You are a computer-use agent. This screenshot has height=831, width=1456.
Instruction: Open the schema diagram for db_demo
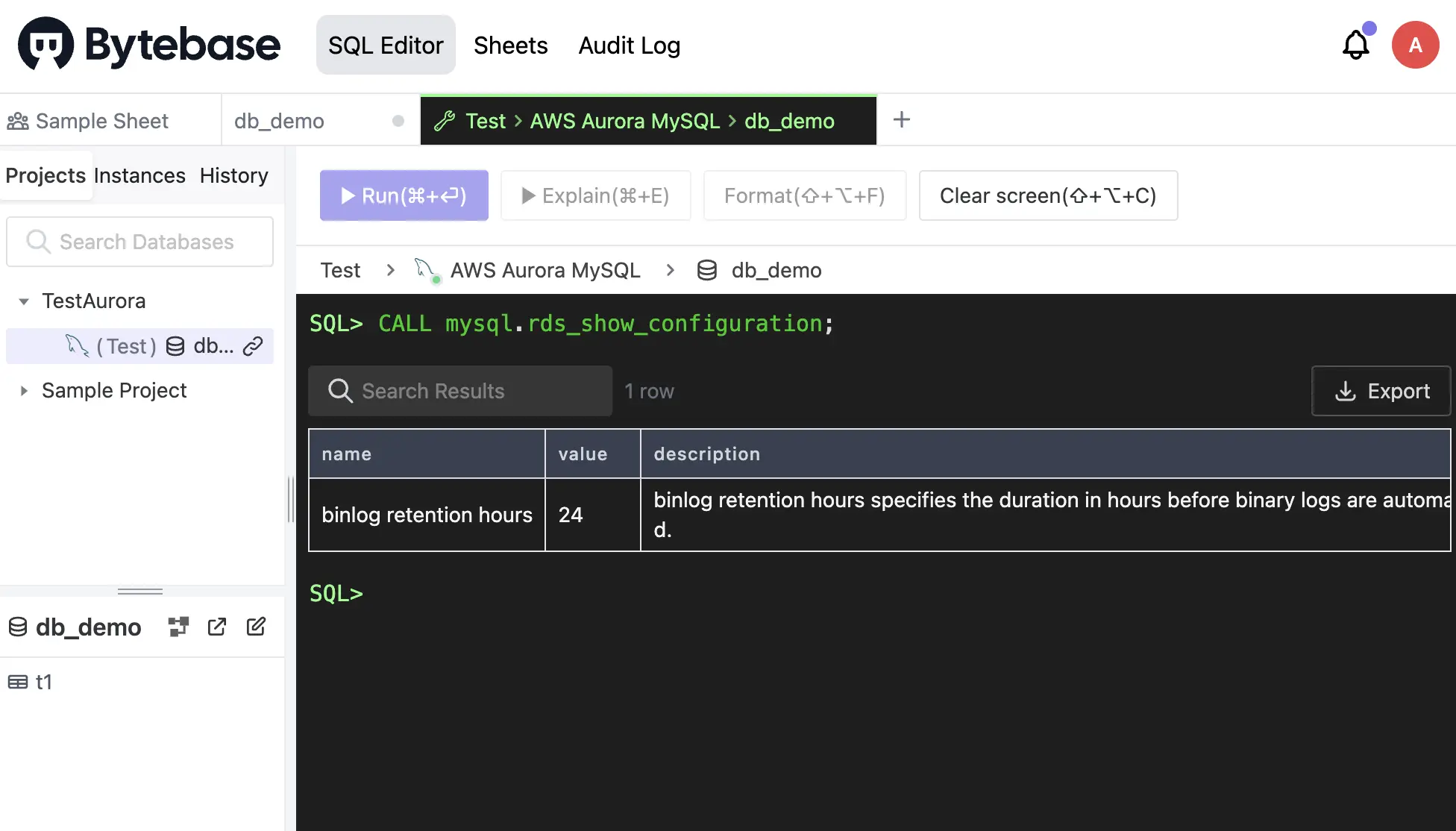(178, 627)
